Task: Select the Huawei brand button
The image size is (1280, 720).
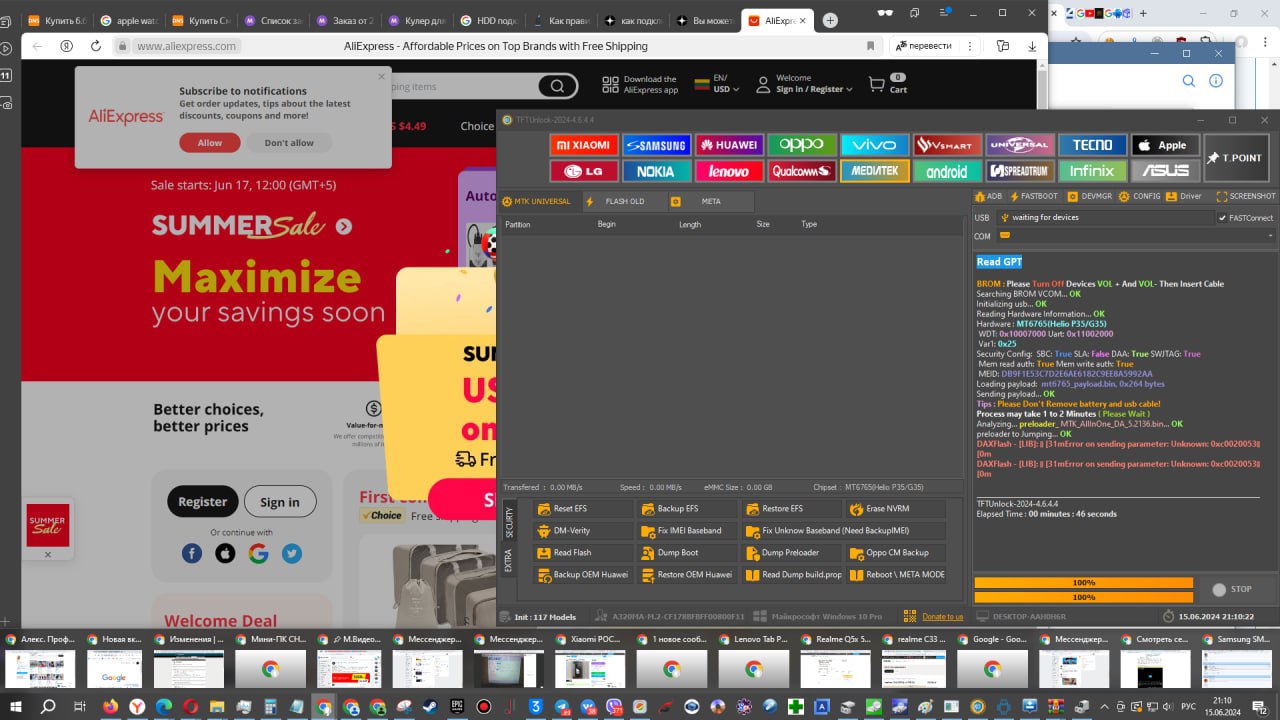Action: point(729,145)
